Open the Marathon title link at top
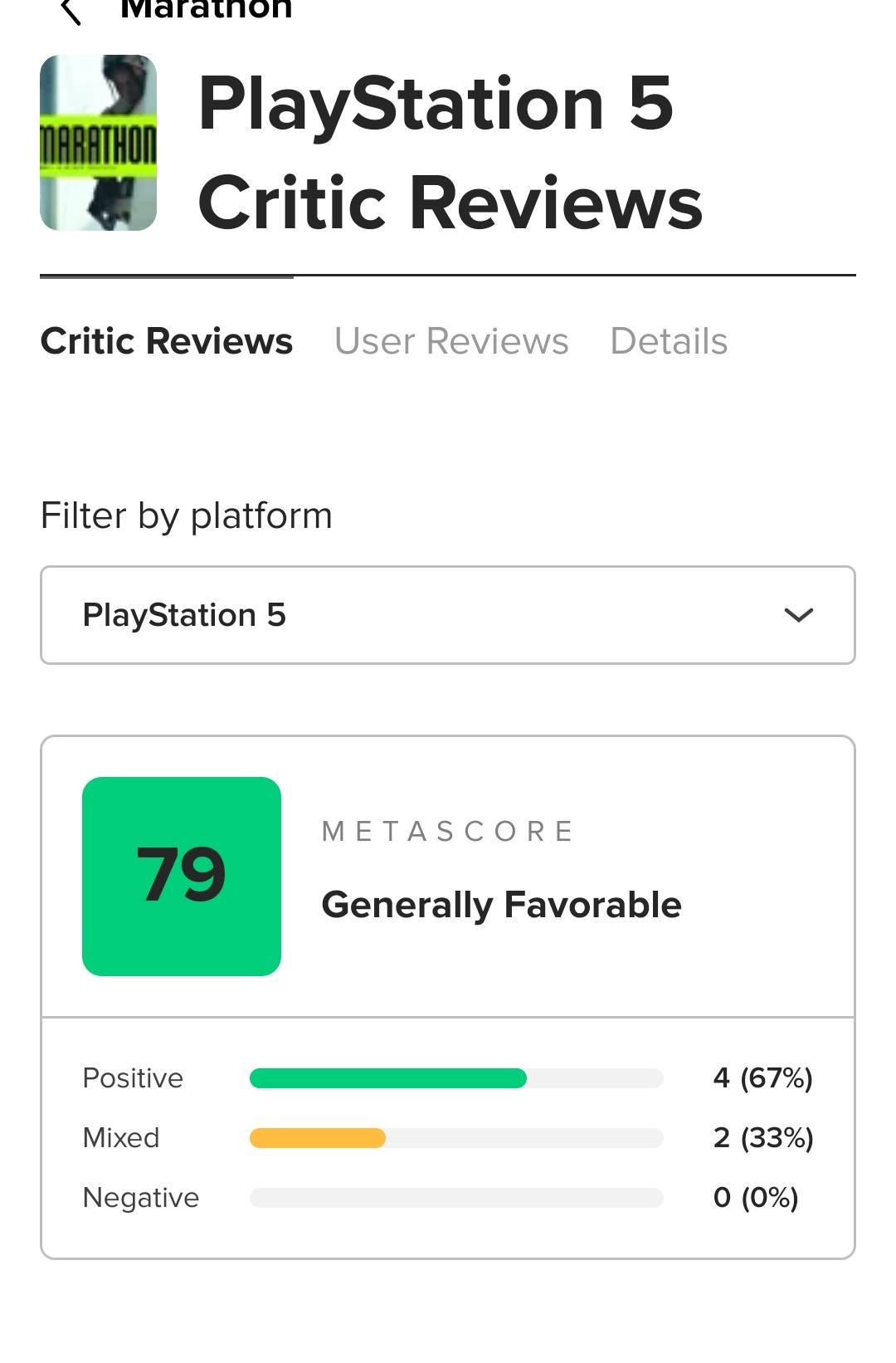 (x=206, y=10)
